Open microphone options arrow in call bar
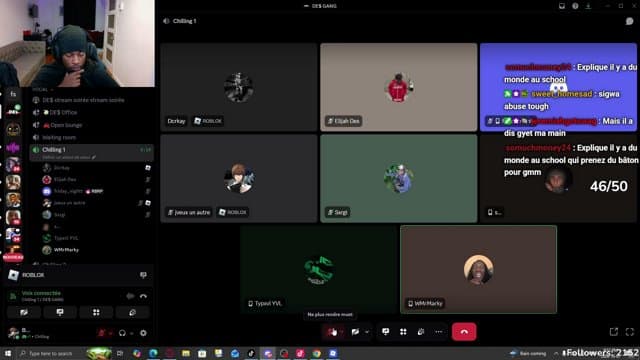The height and width of the screenshot is (360, 640). [342, 332]
